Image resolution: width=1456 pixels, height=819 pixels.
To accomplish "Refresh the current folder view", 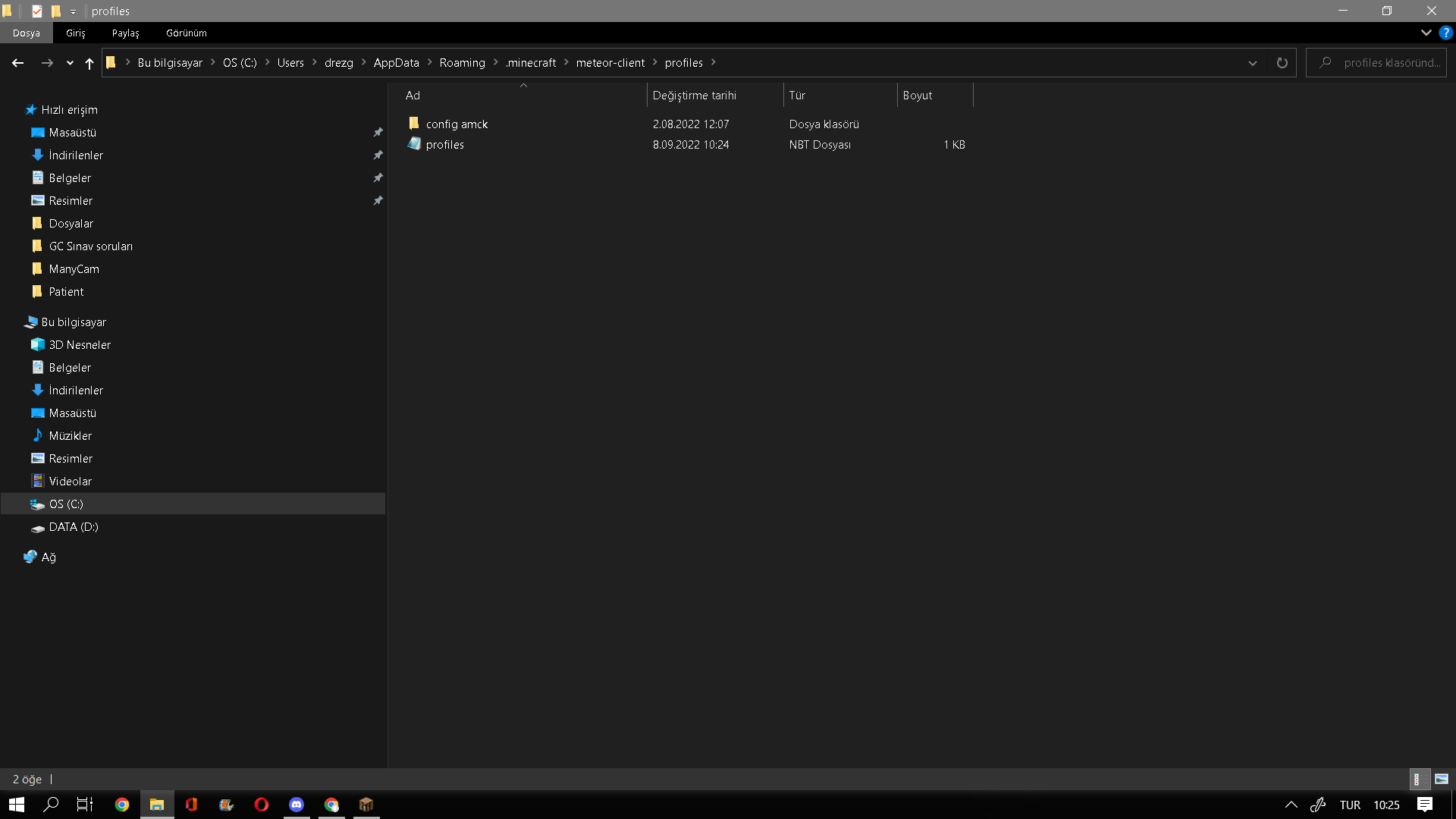I will point(1282,63).
